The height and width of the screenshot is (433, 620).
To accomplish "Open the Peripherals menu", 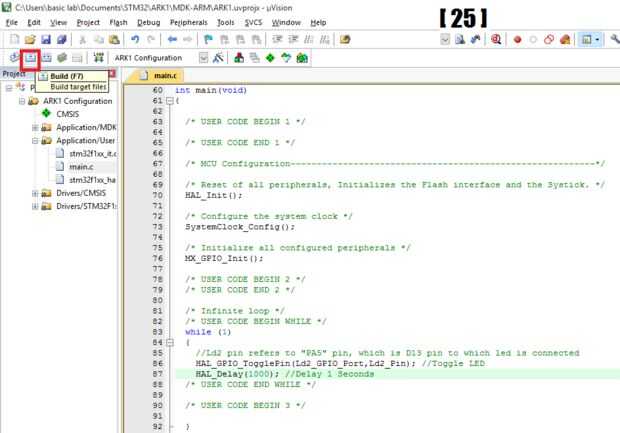I will [189, 23].
